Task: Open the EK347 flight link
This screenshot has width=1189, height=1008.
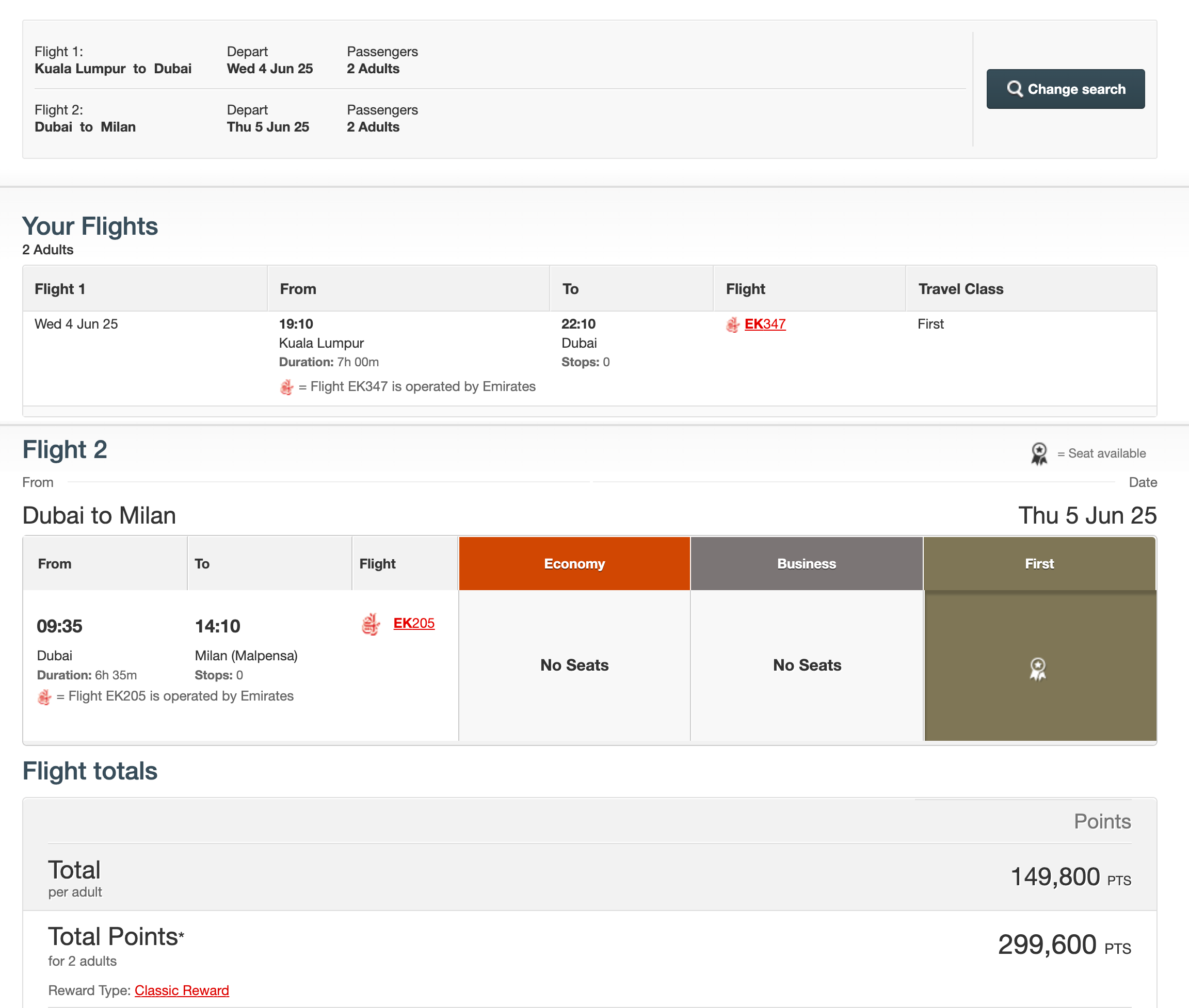Action: click(x=765, y=324)
